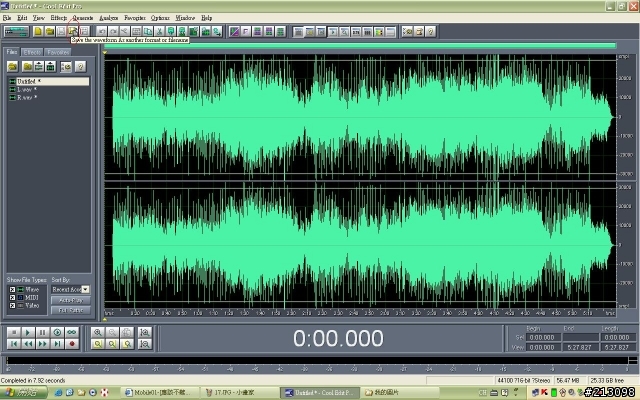Viewport: 640px width, 400px height.
Task: Open the Favorites menu
Action: [x=135, y=18]
